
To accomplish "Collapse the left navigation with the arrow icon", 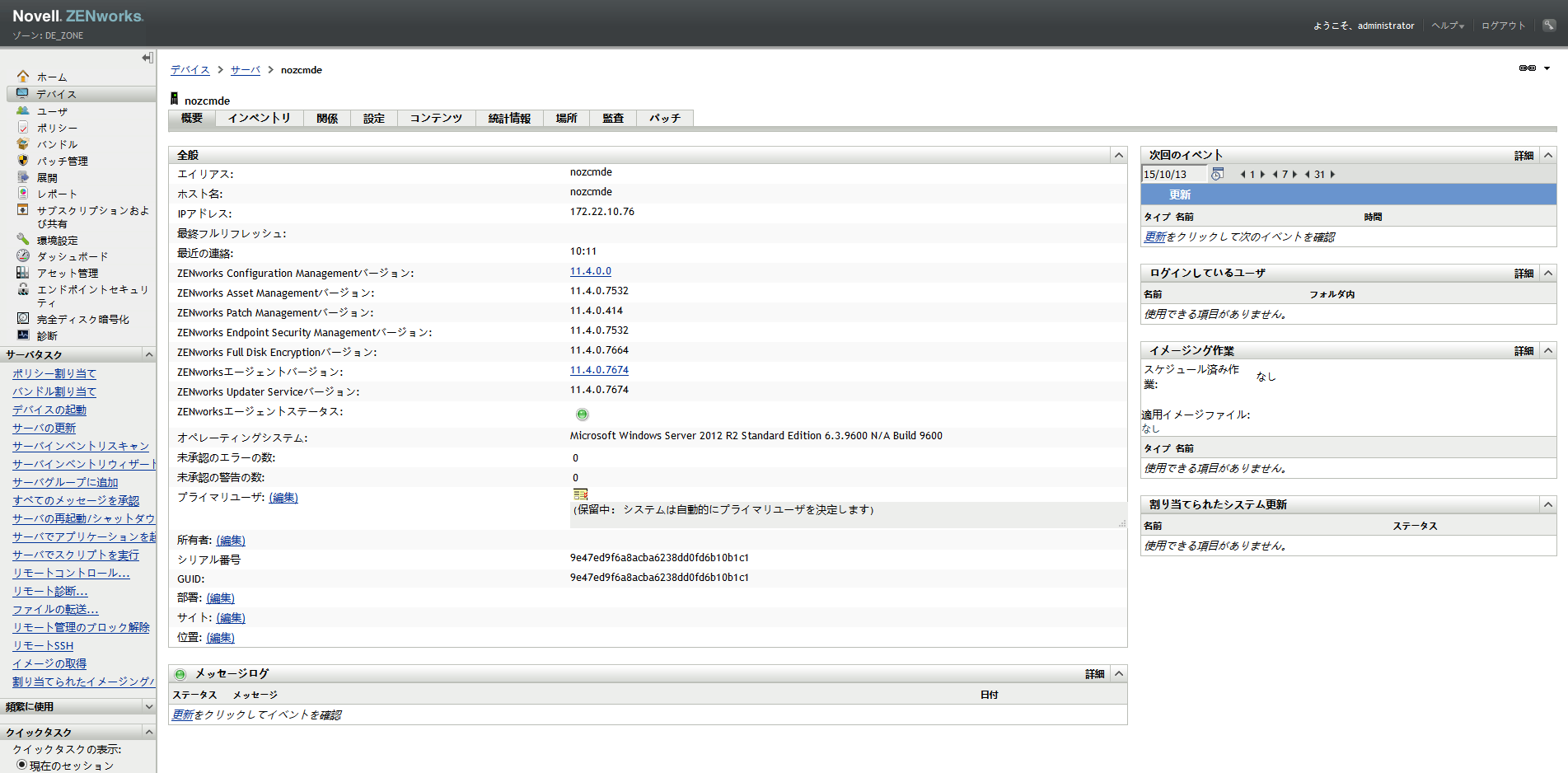I will coord(147,58).
